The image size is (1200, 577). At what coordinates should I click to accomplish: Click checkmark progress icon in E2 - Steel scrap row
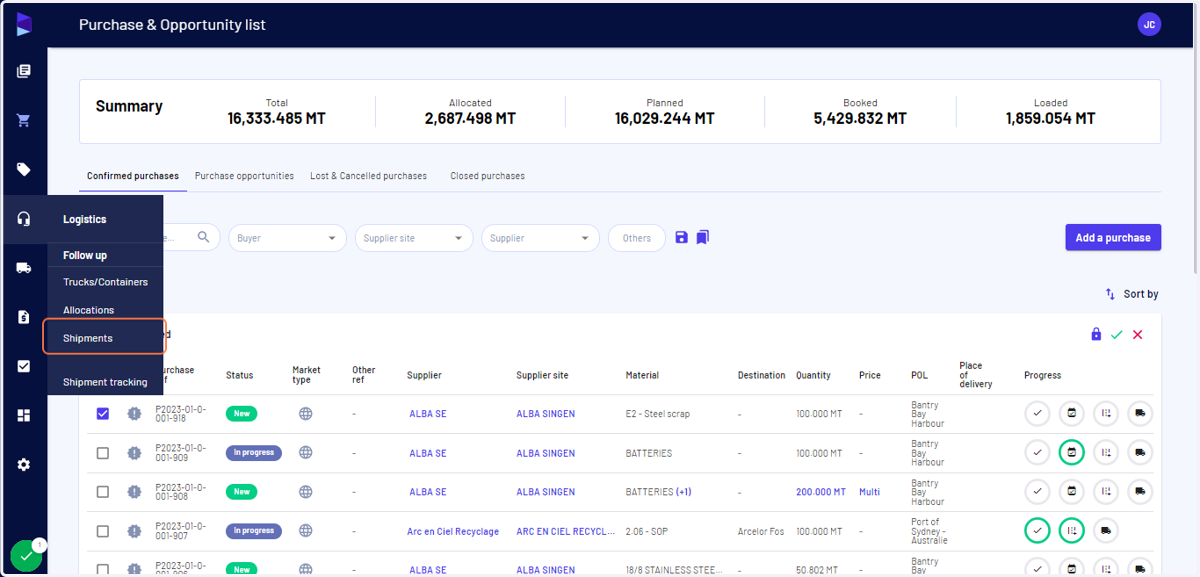coord(1037,413)
